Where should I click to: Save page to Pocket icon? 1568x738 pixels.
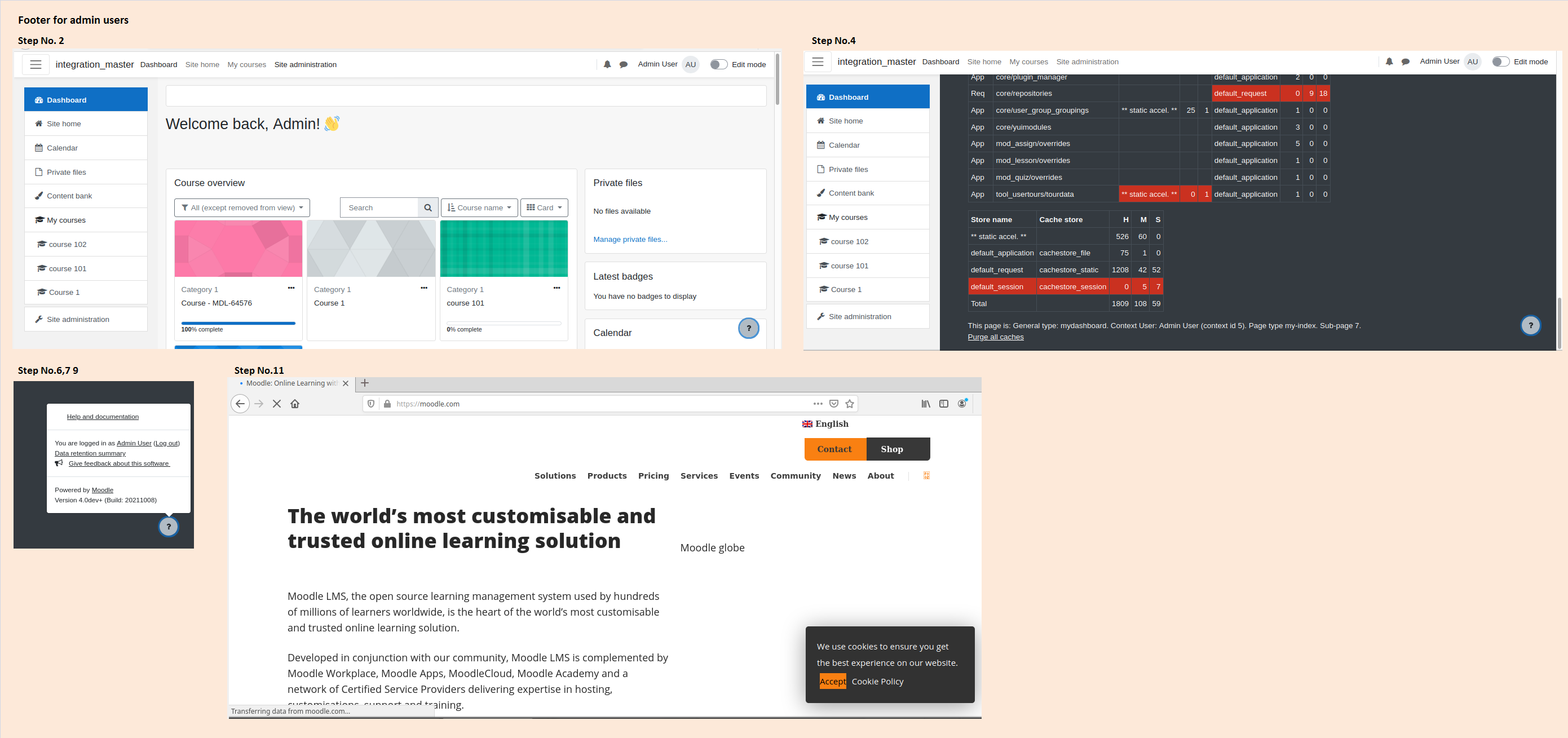click(x=834, y=403)
